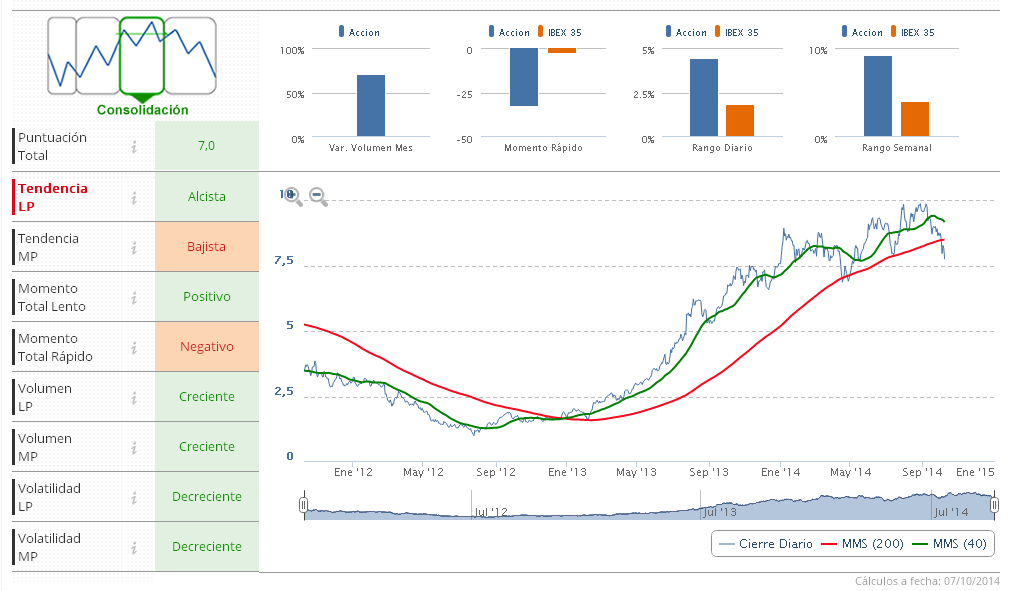Select the Tendencia MP indicator row
1009x591 pixels.
pos(62,247)
